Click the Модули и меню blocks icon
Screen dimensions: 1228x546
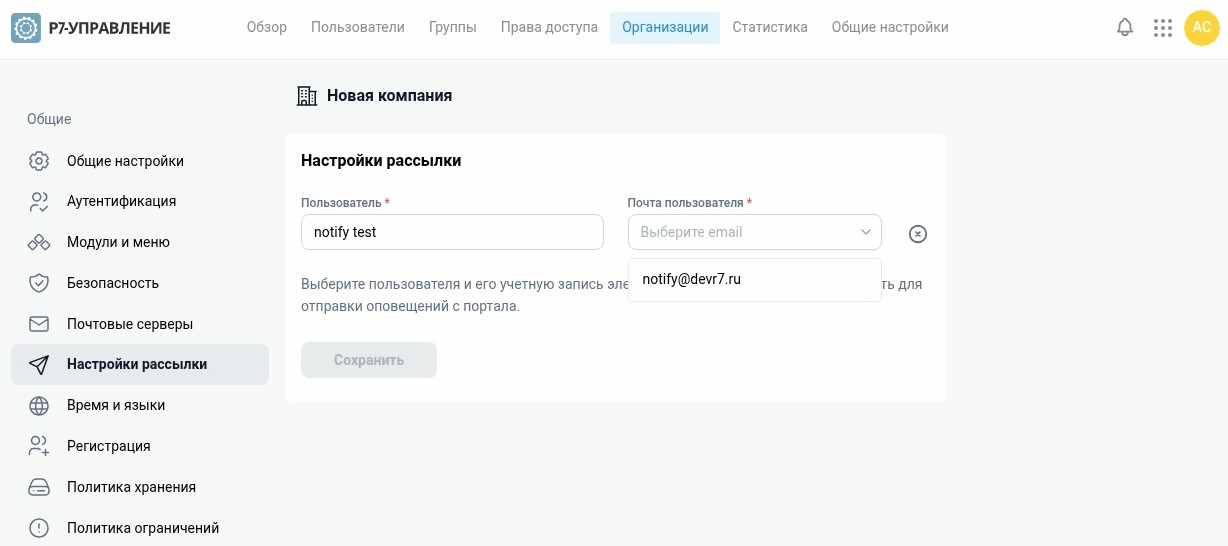tap(39, 242)
